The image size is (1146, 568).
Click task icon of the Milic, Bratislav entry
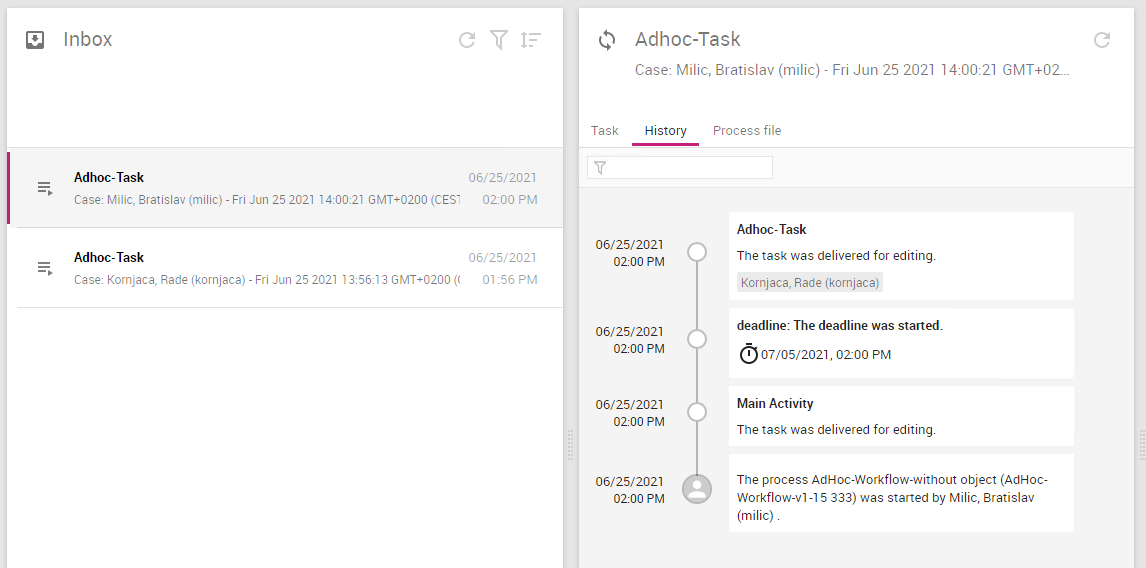pos(45,188)
